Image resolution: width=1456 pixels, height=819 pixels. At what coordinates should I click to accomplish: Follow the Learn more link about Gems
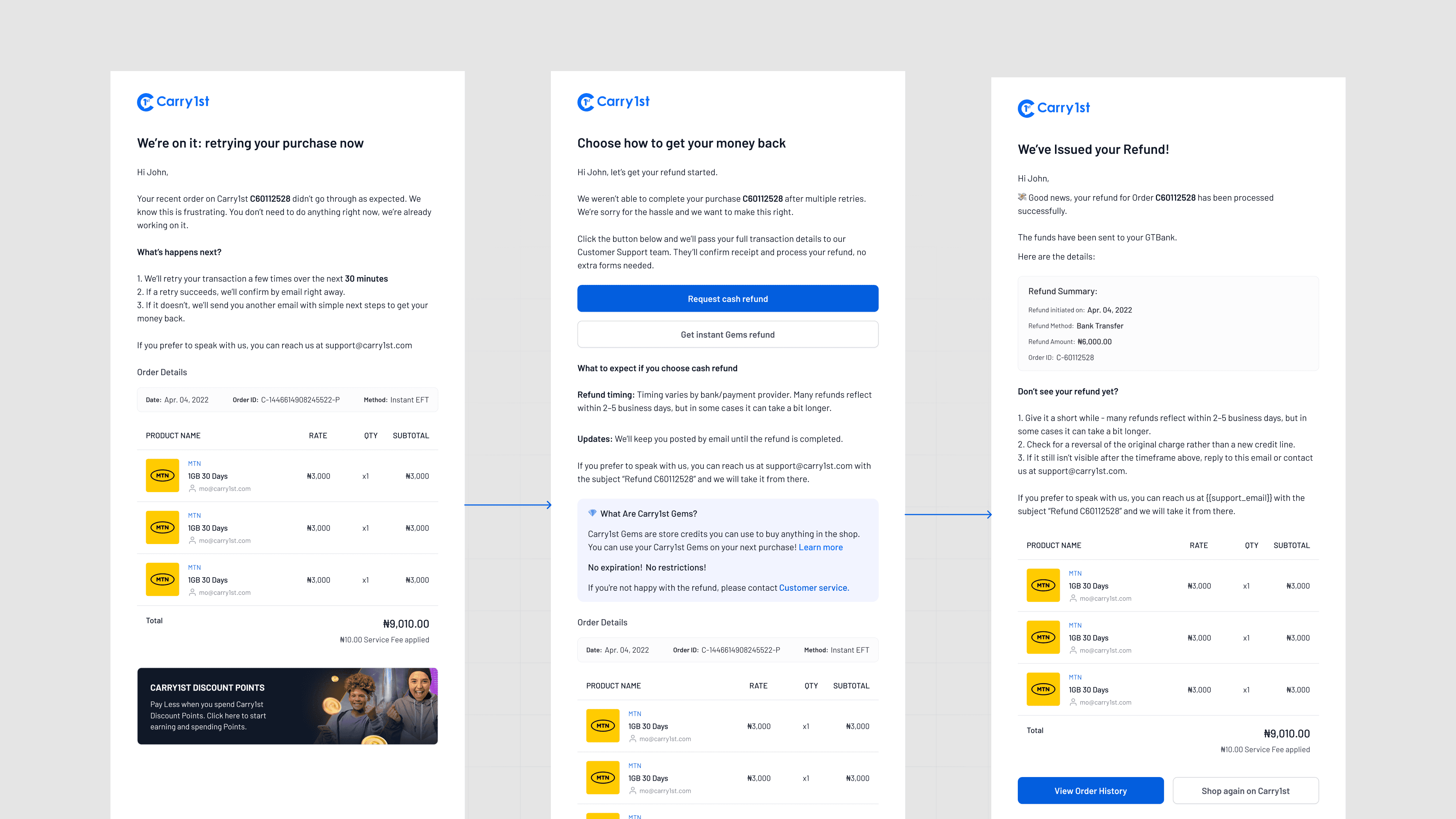tap(820, 547)
